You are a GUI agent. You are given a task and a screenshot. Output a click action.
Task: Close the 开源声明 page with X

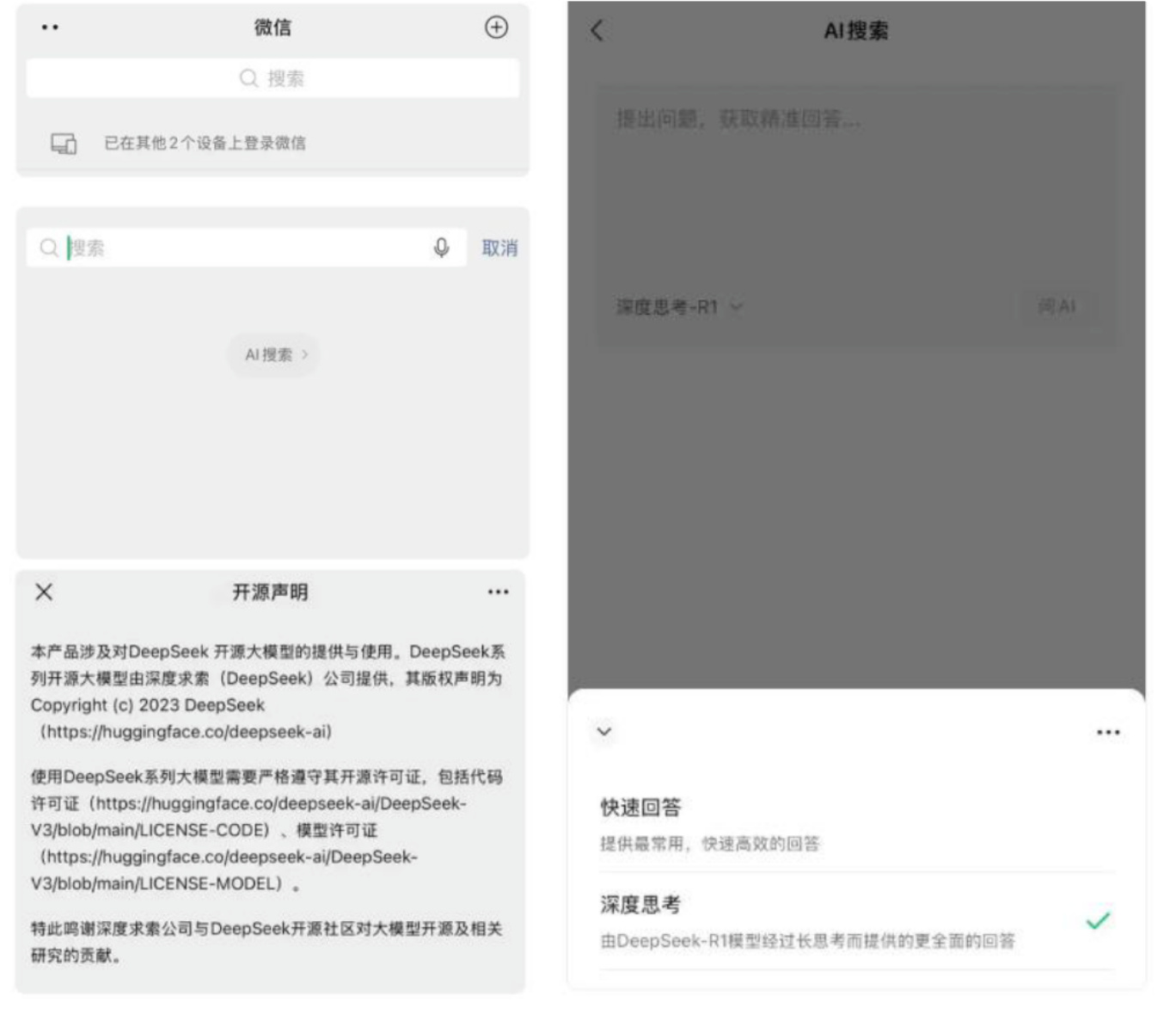pos(44,592)
